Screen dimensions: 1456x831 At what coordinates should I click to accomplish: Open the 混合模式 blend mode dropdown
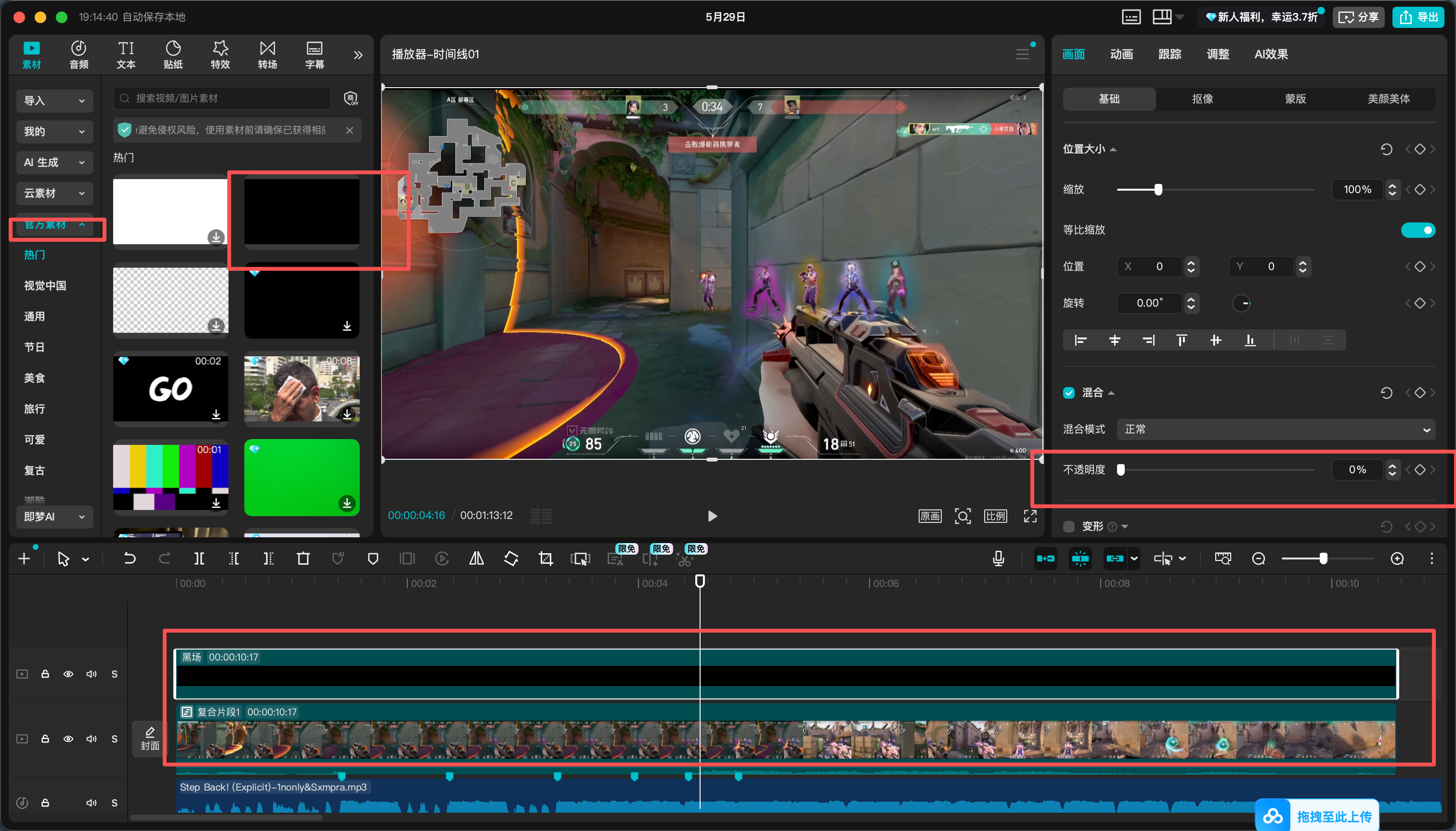[1275, 429]
